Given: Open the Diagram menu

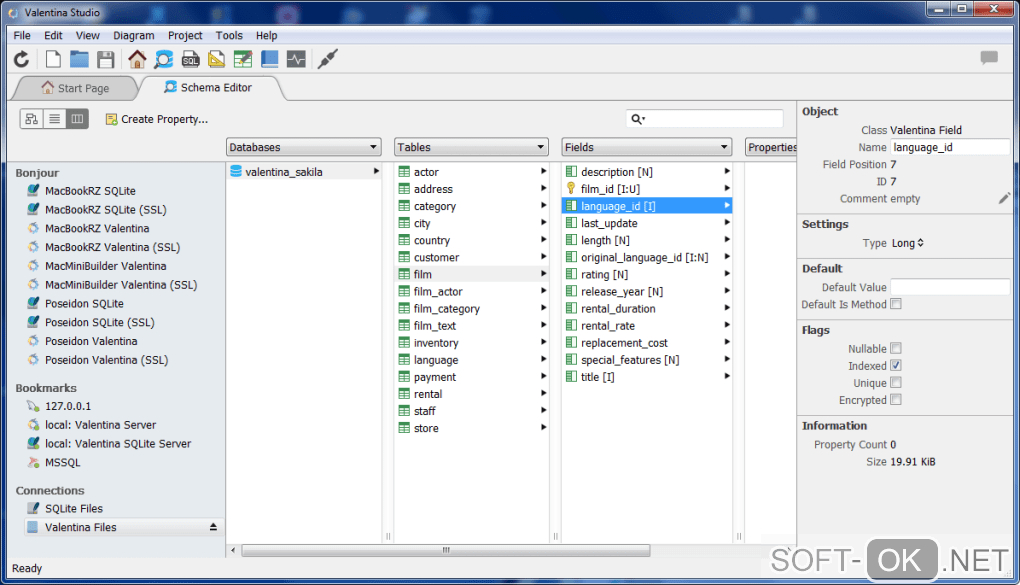Looking at the screenshot, I should tap(133, 35).
